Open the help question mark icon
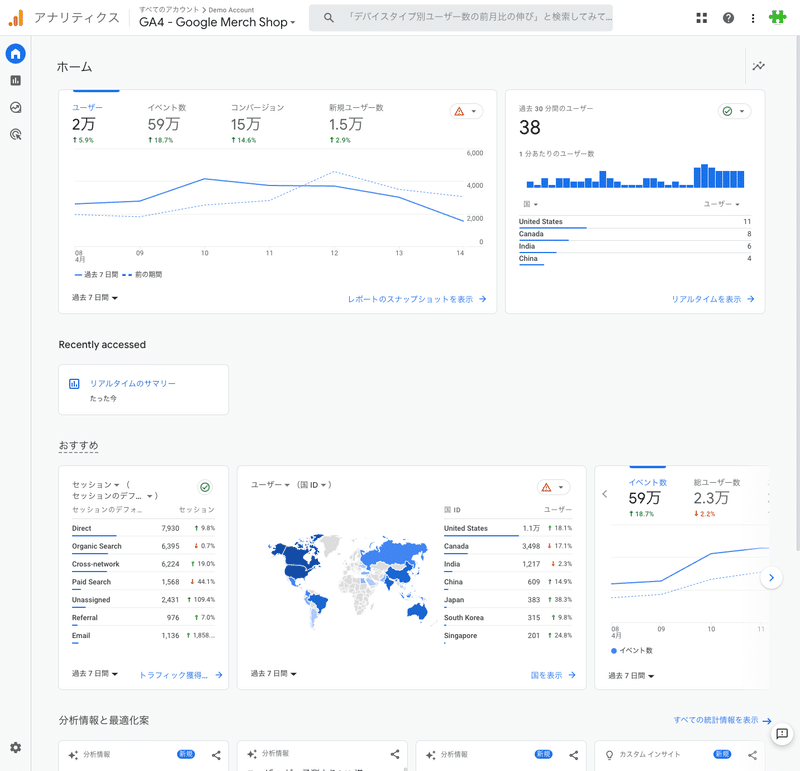Image resolution: width=800 pixels, height=771 pixels. click(x=729, y=18)
